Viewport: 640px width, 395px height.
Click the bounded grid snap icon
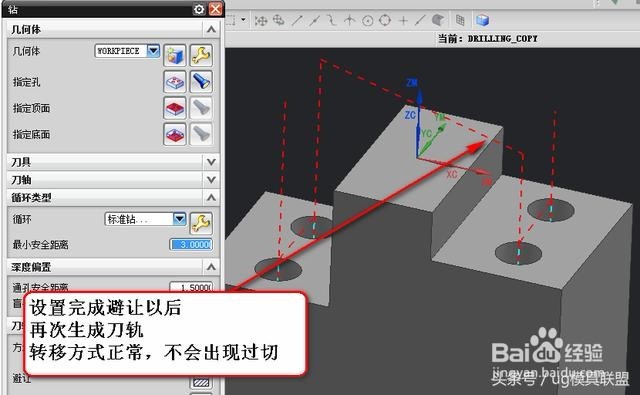460,20
